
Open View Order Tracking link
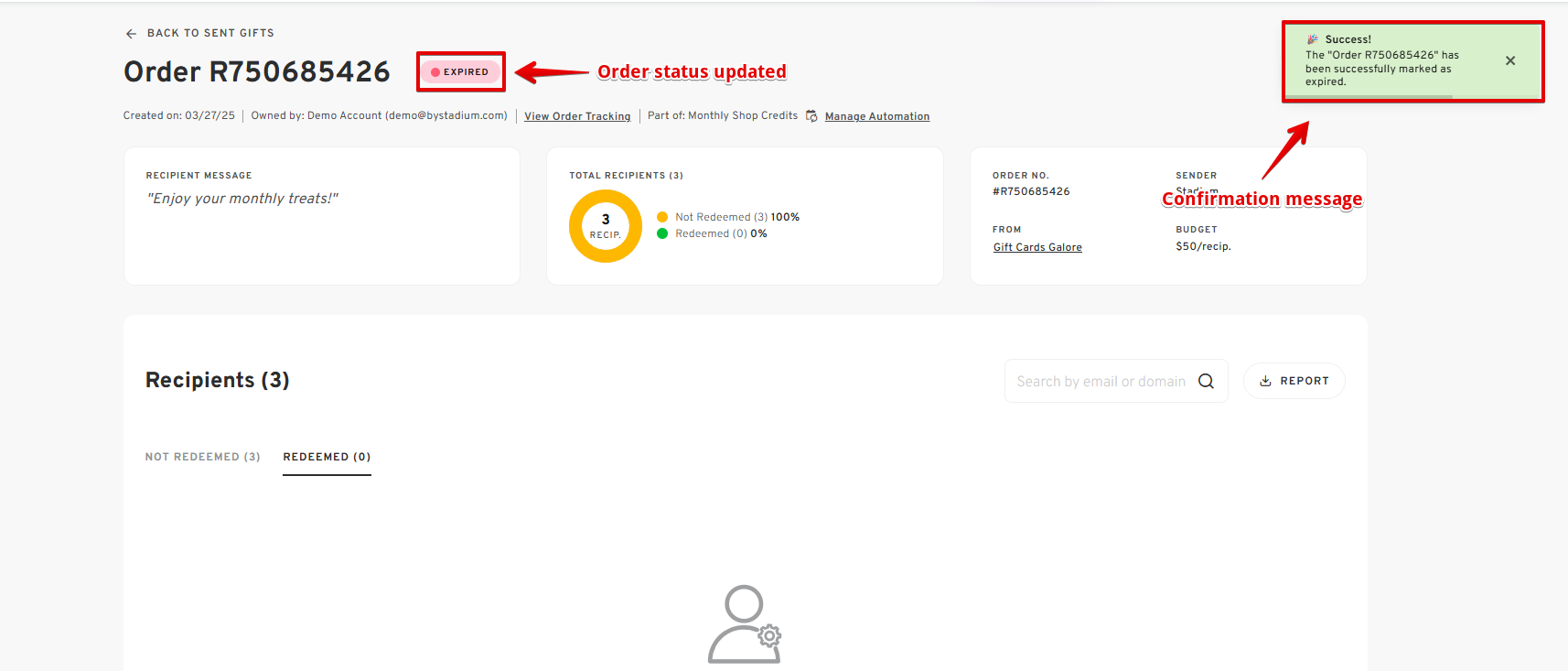point(577,116)
